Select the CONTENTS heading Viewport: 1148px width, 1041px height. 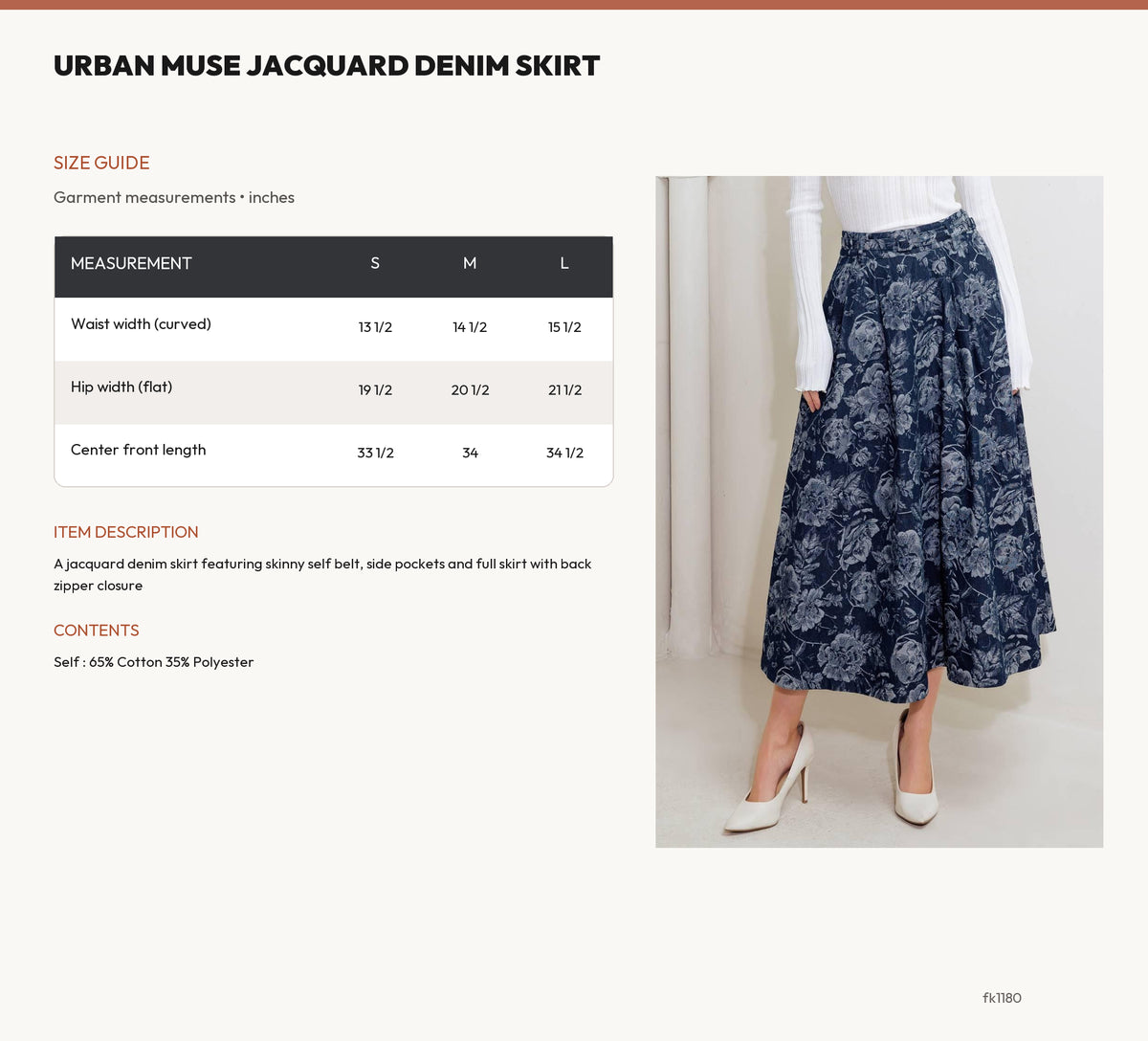click(97, 631)
